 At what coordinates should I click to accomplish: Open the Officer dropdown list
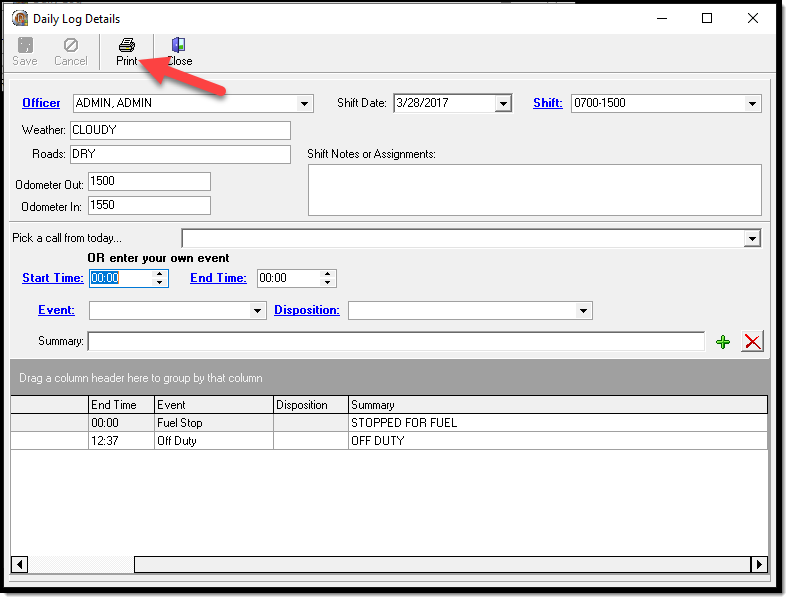304,103
